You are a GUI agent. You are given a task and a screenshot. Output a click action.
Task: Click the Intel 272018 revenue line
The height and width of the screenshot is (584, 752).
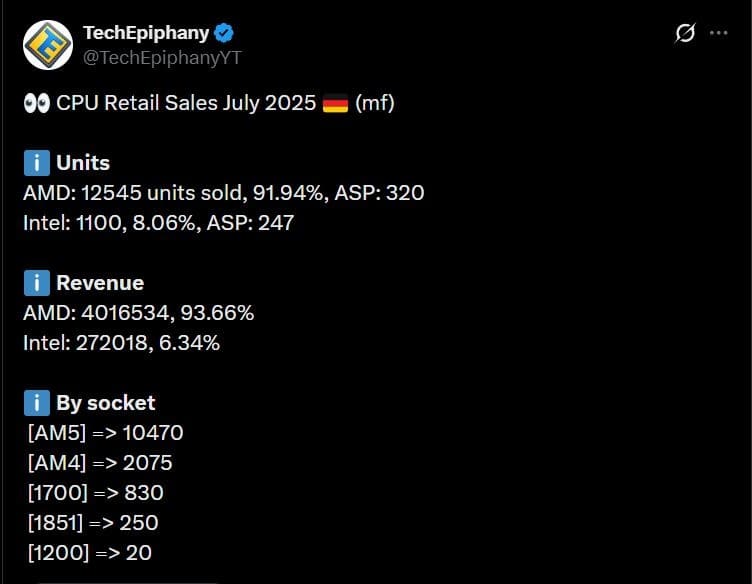pyautogui.click(x=121, y=343)
